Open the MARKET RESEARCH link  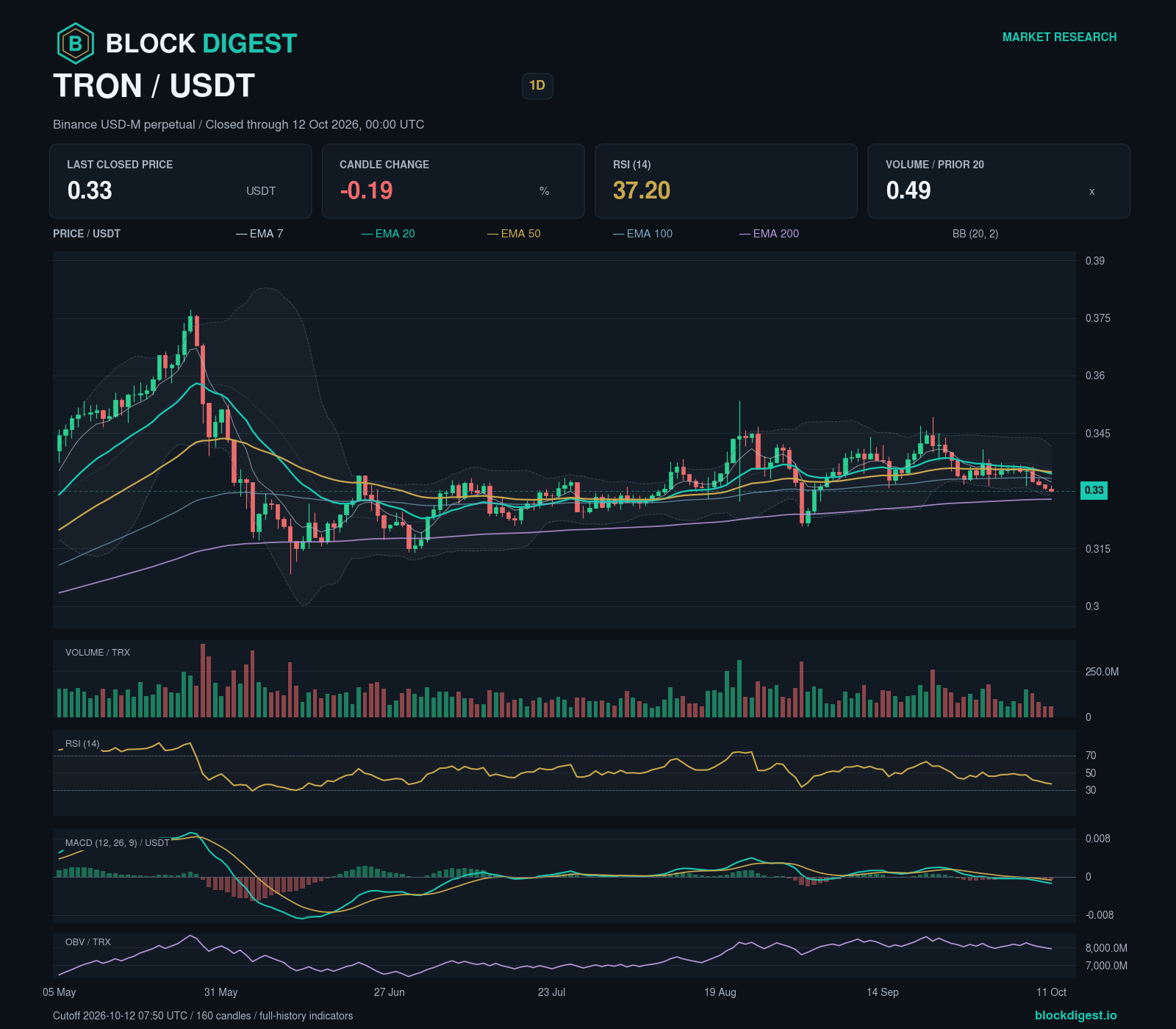click(x=1059, y=37)
